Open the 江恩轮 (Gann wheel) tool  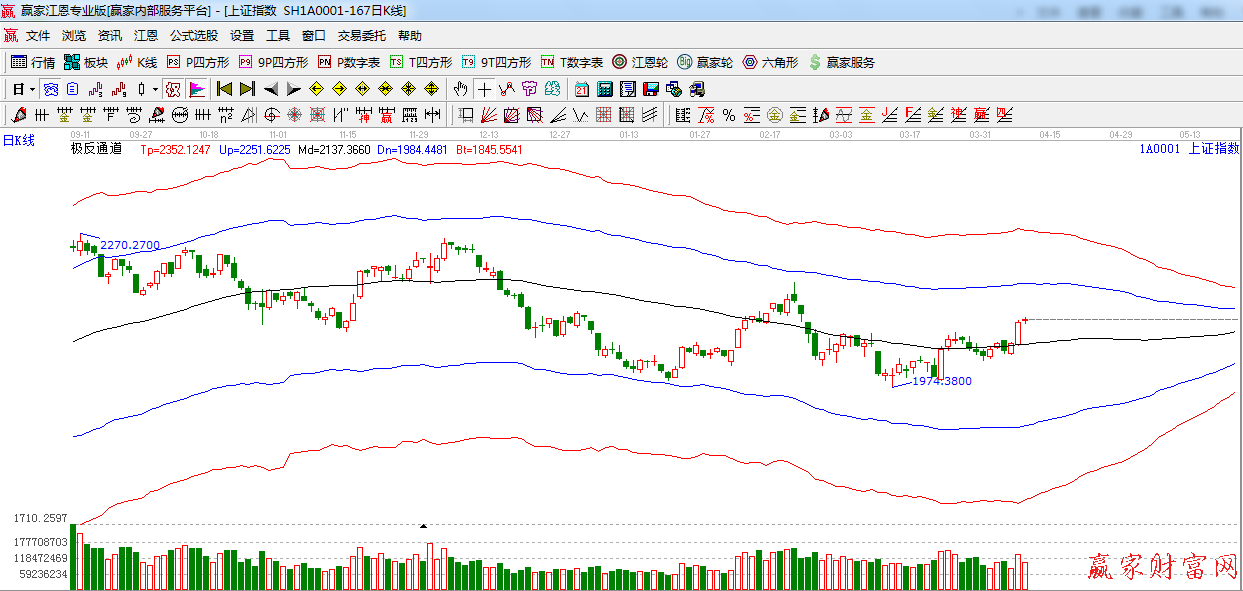[x=640, y=62]
